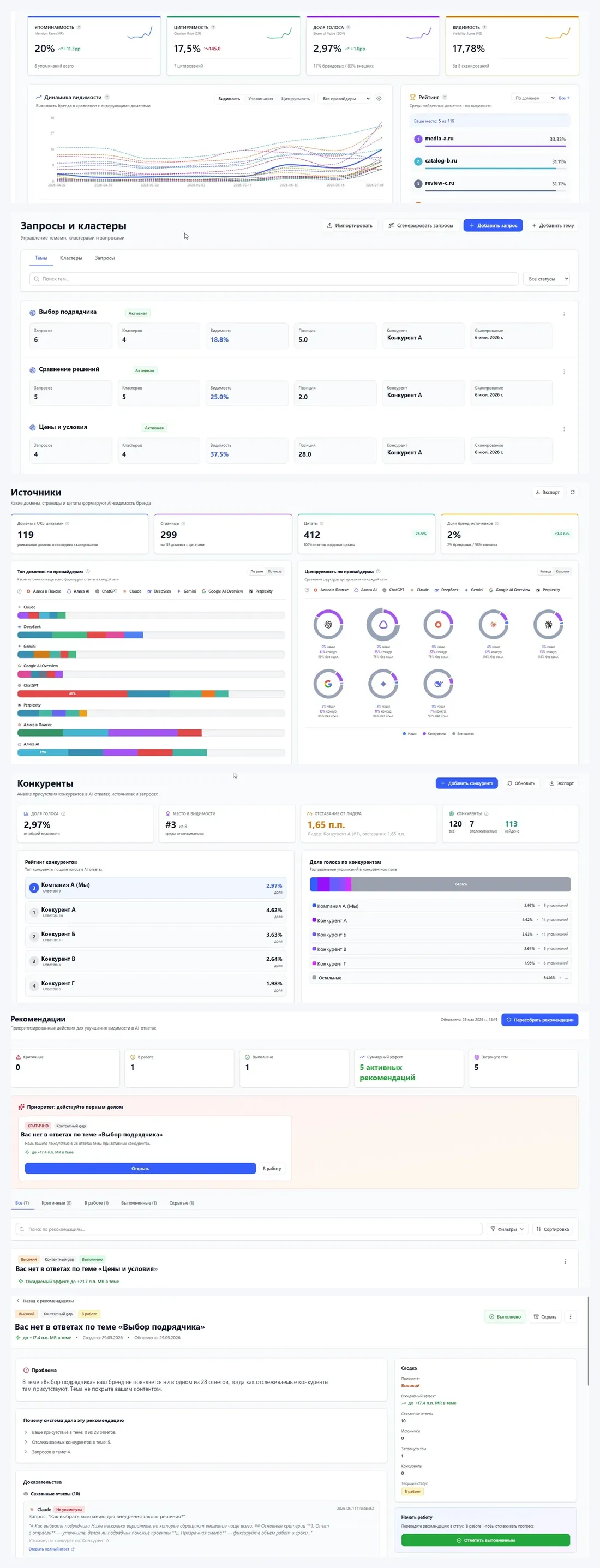Switch the dynamics chart to Упоминания

(x=260, y=99)
